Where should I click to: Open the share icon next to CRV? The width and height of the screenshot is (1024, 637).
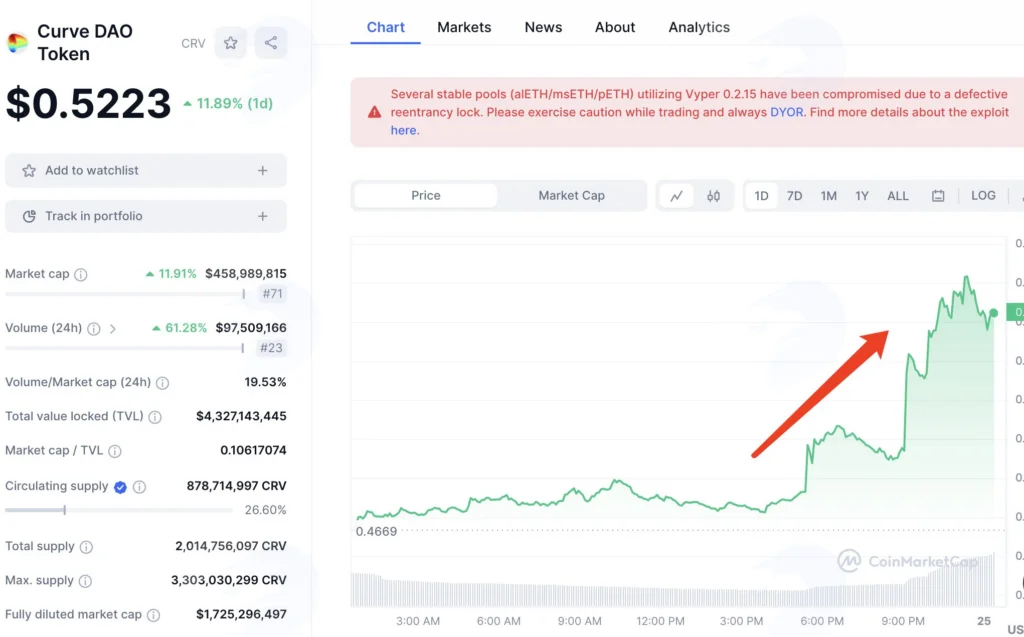click(270, 43)
